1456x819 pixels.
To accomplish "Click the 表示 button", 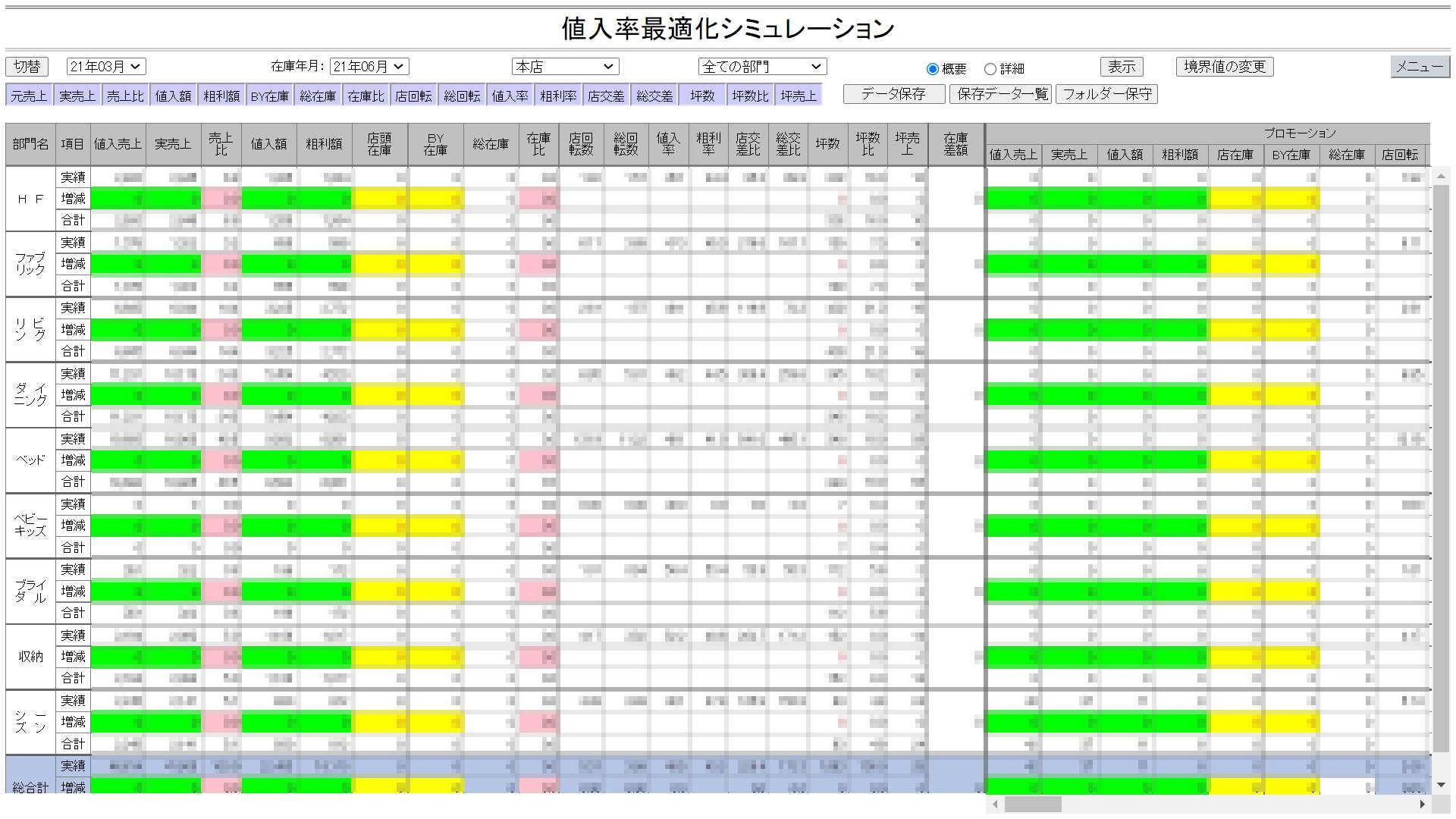I will [x=1122, y=67].
